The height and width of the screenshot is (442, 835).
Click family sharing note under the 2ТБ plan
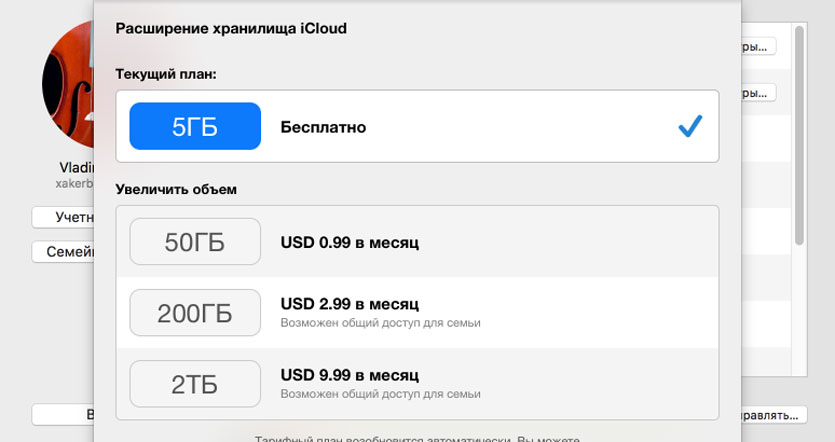point(380,394)
